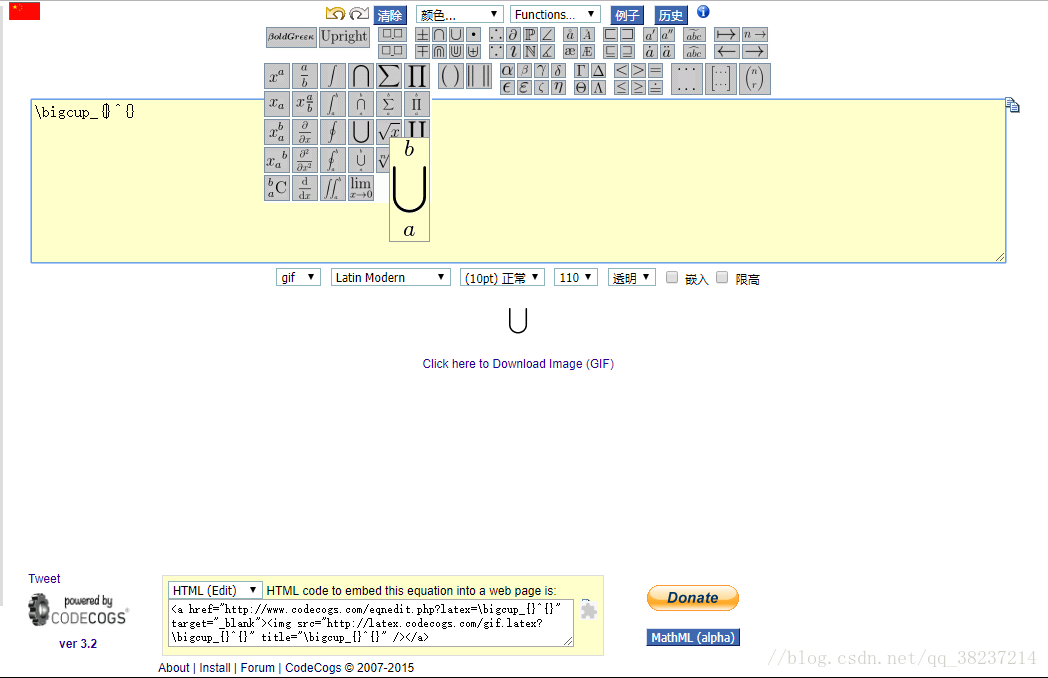Insert capital Theta symbol
Image resolution: width=1048 pixels, height=678 pixels.
(581, 88)
